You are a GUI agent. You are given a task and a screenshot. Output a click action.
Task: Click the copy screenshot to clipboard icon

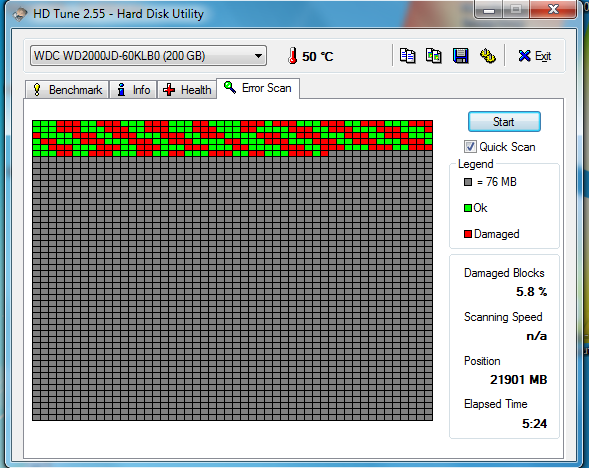pyautogui.click(x=433, y=56)
